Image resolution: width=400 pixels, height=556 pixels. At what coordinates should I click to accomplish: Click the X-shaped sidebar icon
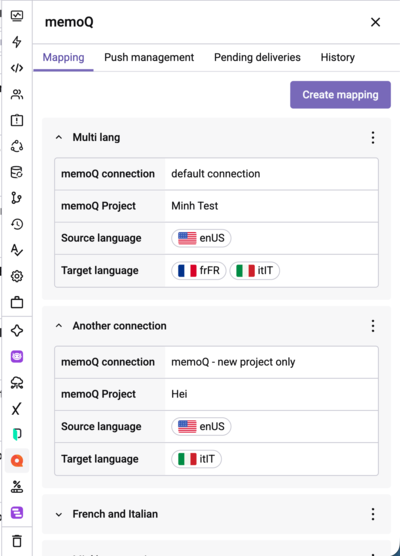tap(17, 408)
